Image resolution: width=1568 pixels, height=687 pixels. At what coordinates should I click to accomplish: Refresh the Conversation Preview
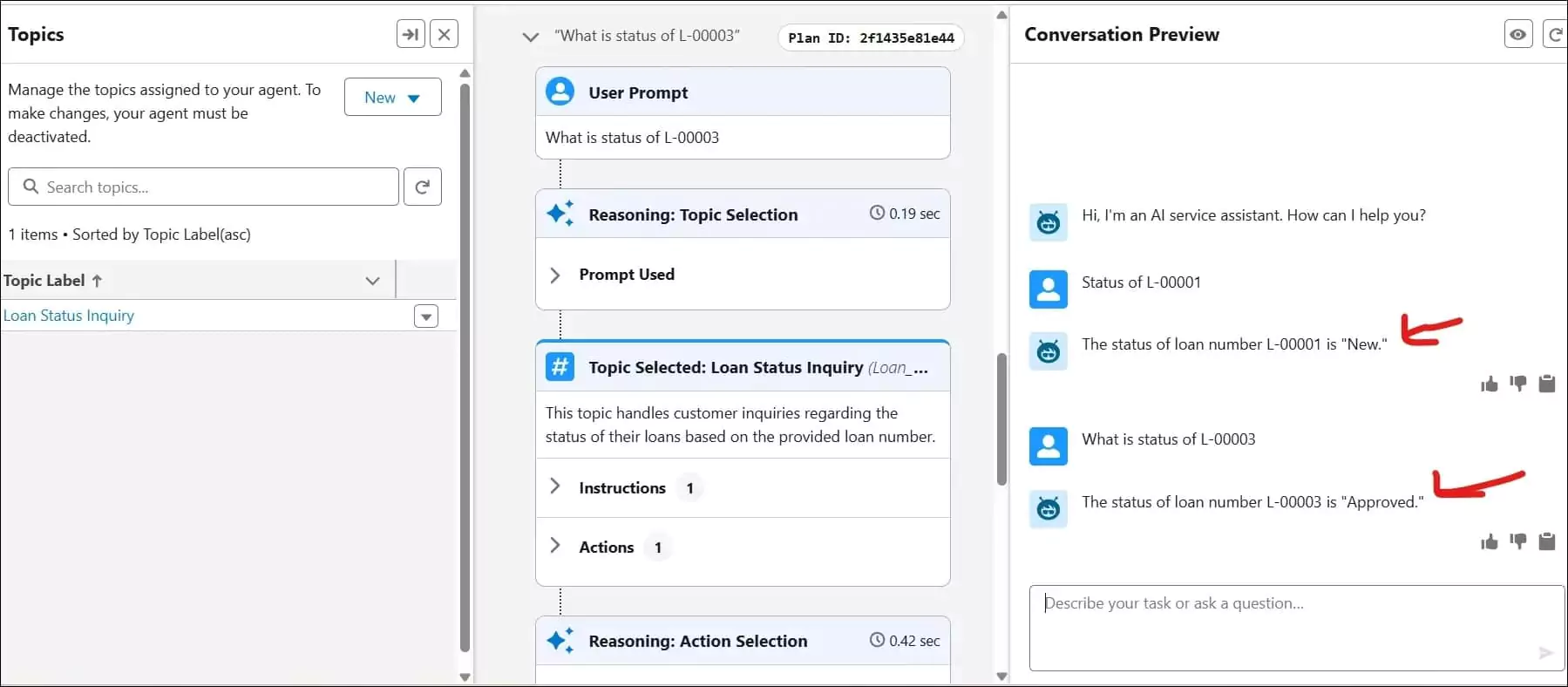[x=1555, y=34]
